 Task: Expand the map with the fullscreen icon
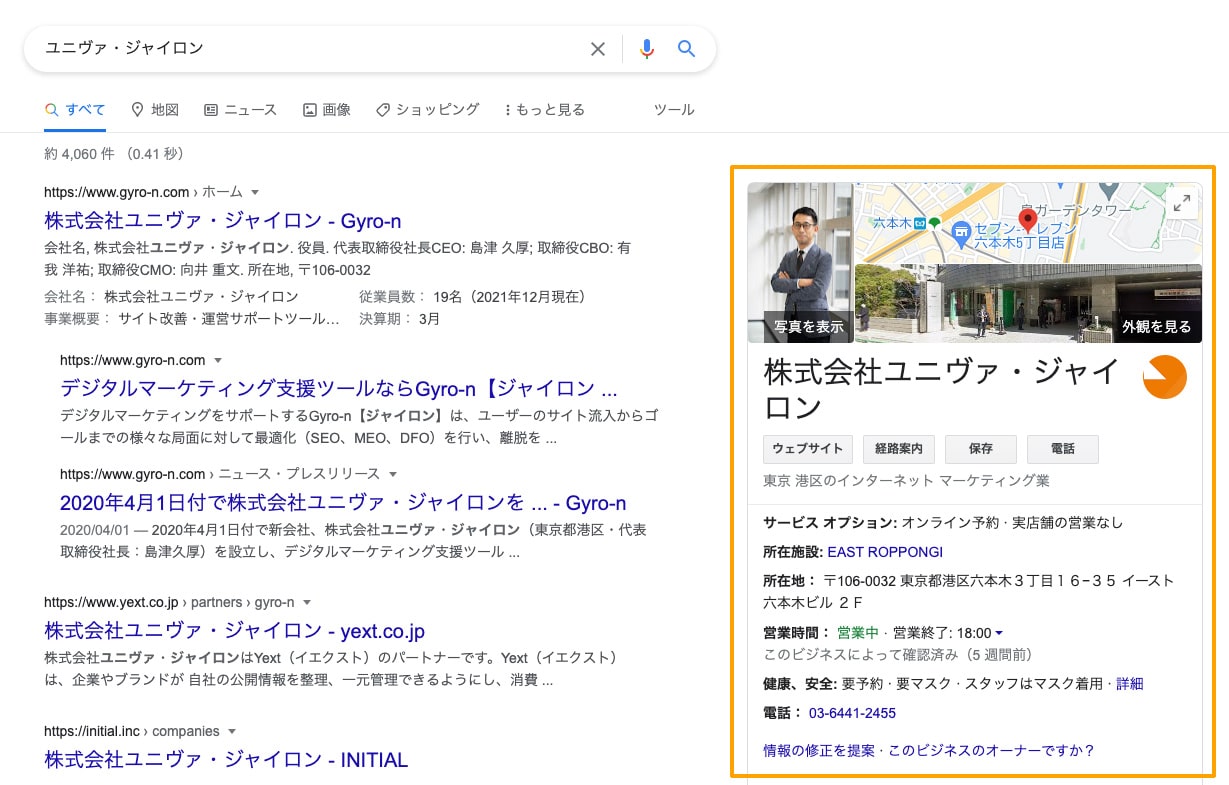click(1181, 204)
